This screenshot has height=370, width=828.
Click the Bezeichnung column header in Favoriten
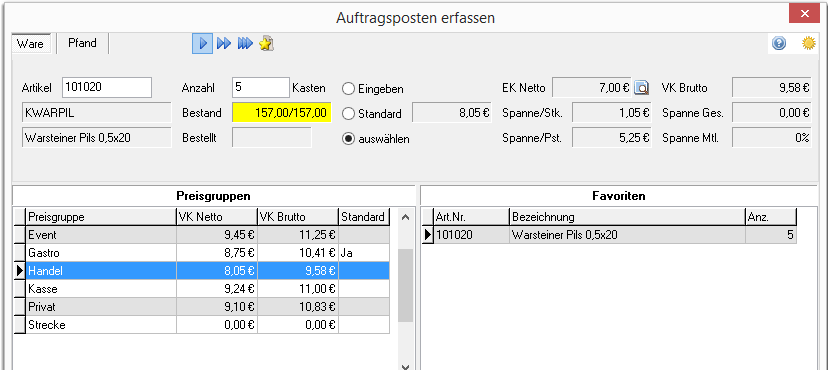[x=627, y=217]
